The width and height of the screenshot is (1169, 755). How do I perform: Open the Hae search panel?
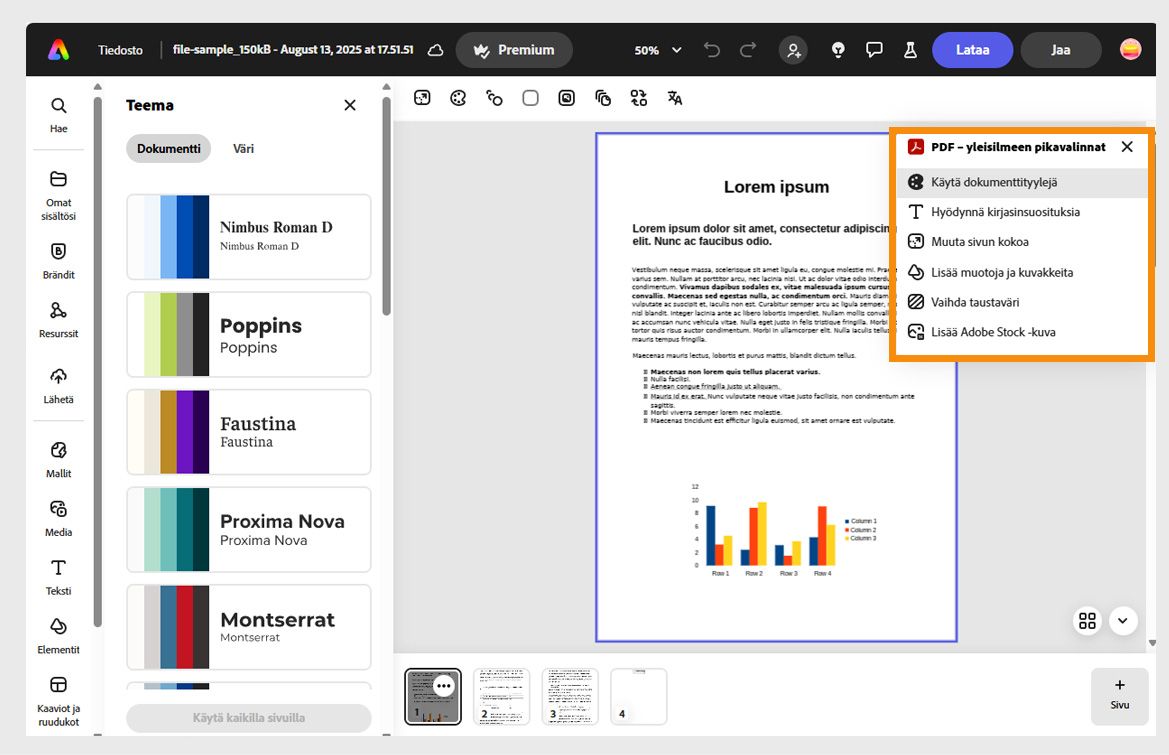58,115
